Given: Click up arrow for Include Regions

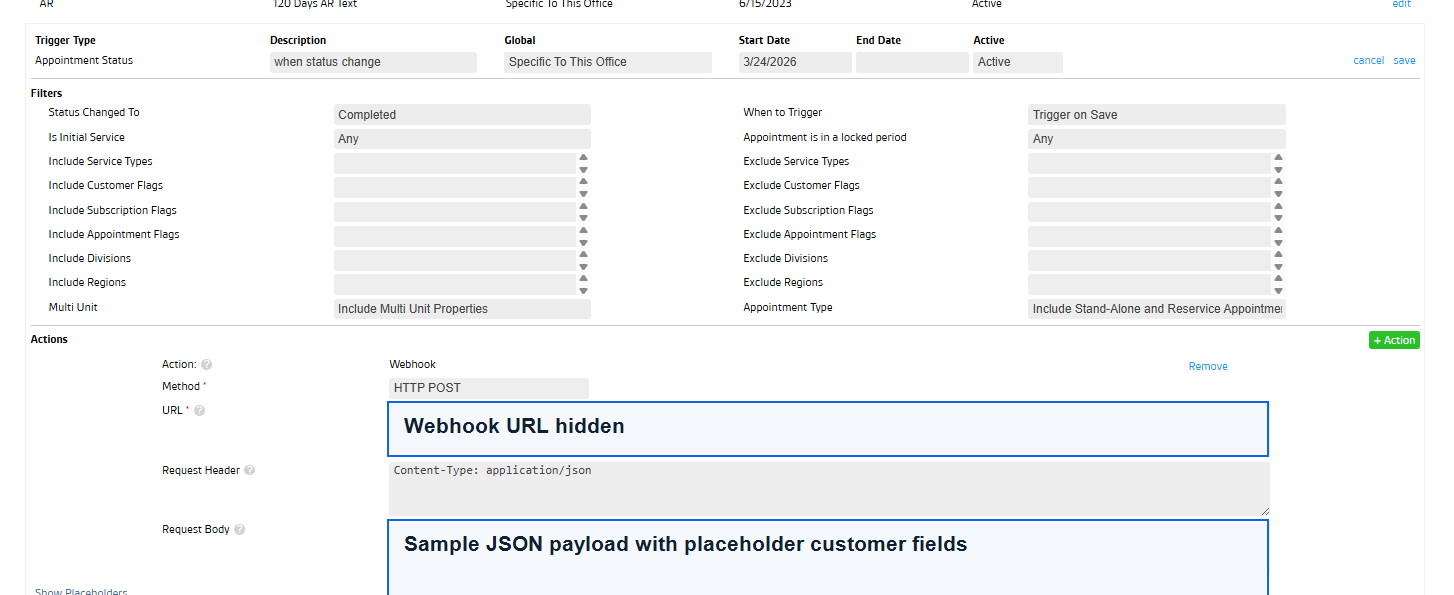Looking at the screenshot, I should 583,279.
